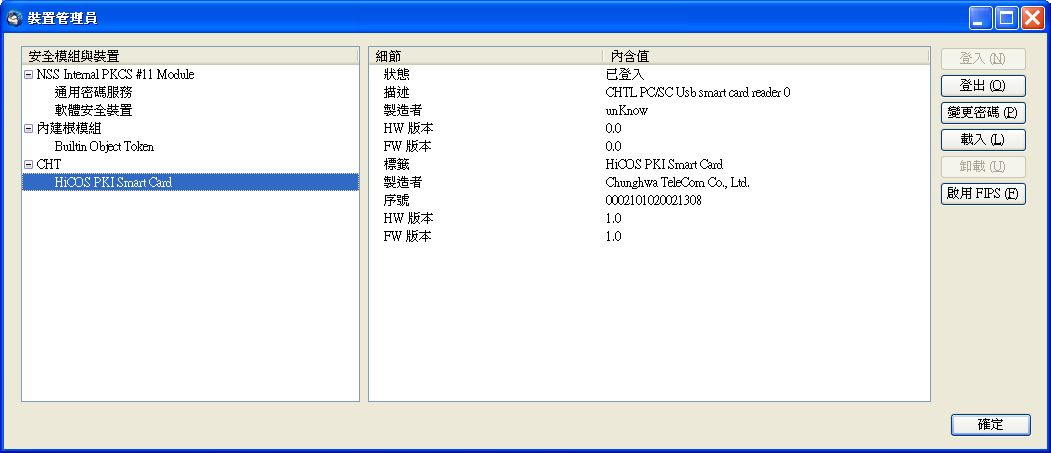Click the Chunghwa TeleCom Co., Ltd. value

[x=678, y=182]
